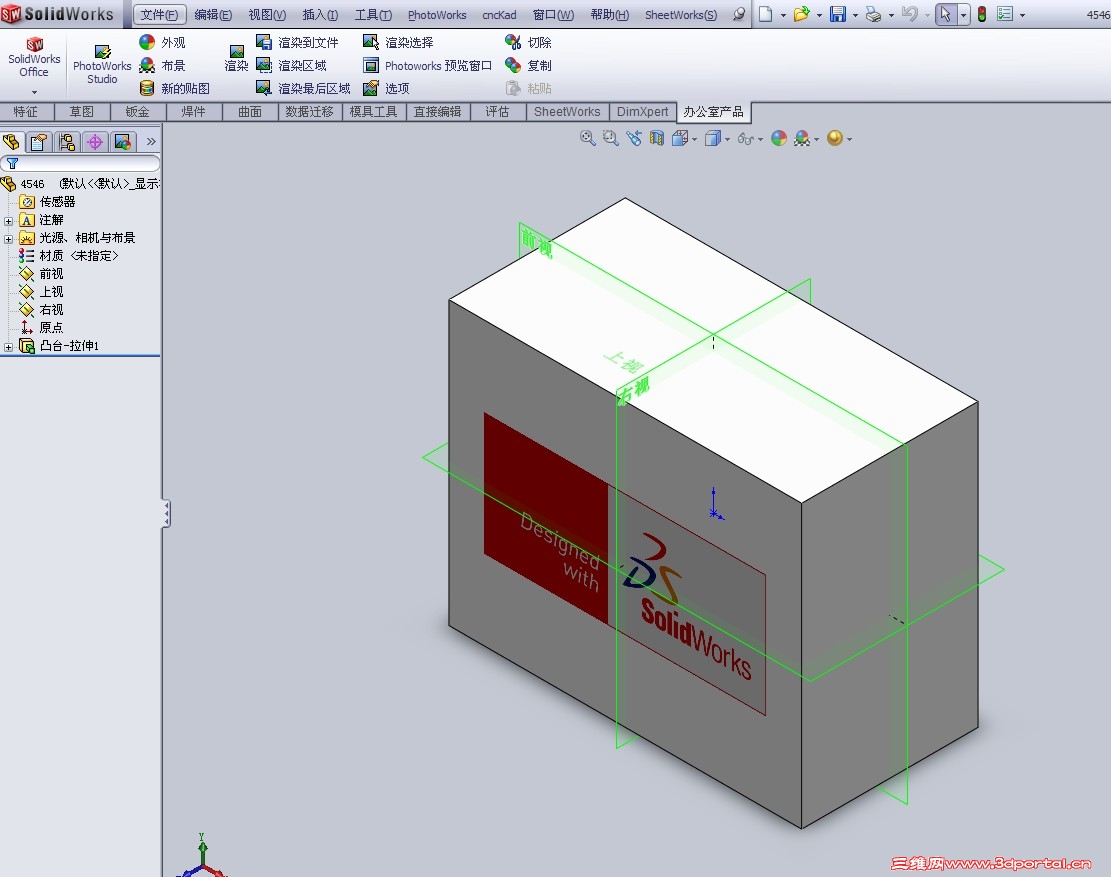Viewport: 1111px width, 877px height.
Task: Open View Settings dropdown arrow
Action: pyautogui.click(x=849, y=140)
